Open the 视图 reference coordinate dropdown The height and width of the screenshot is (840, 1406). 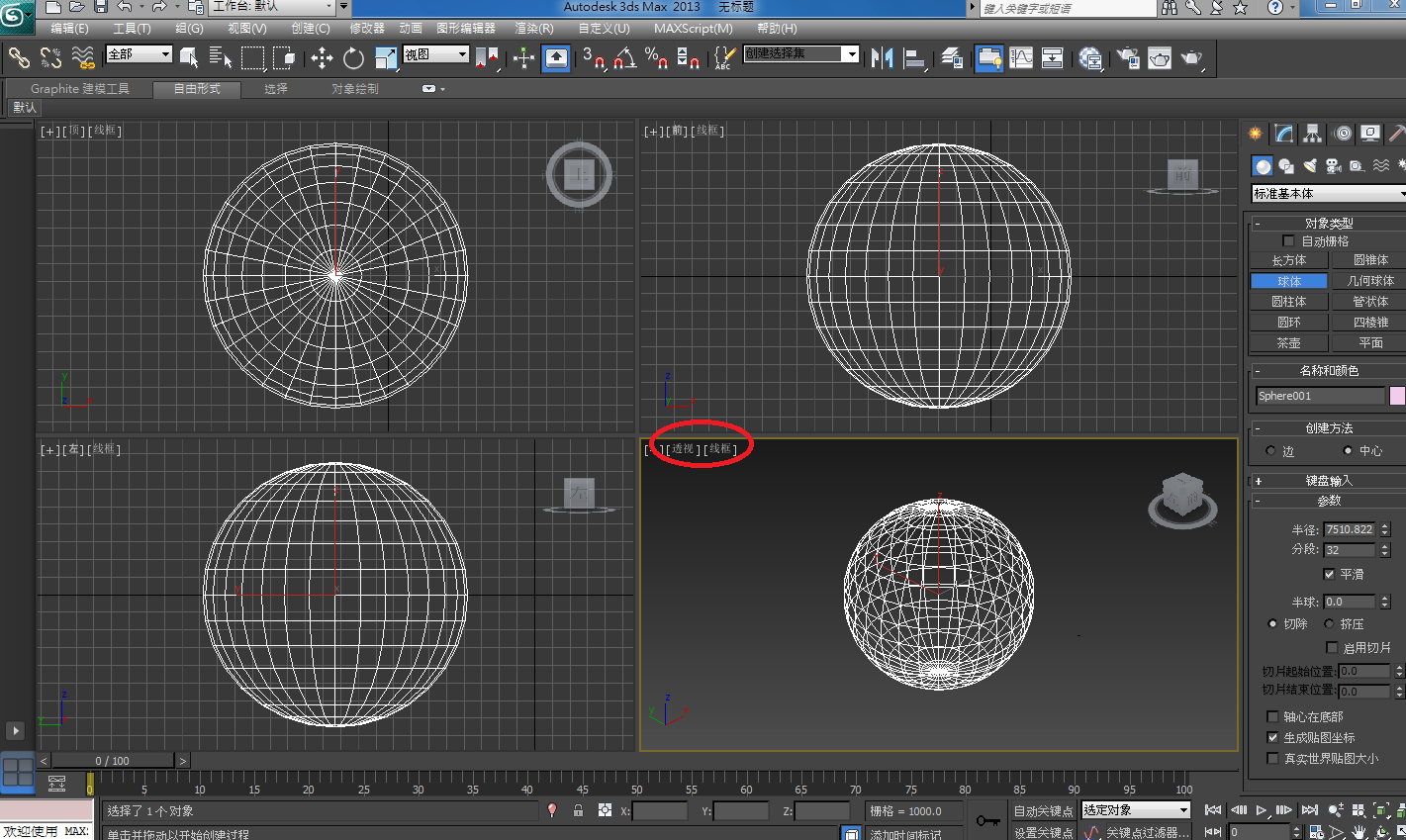[x=435, y=54]
